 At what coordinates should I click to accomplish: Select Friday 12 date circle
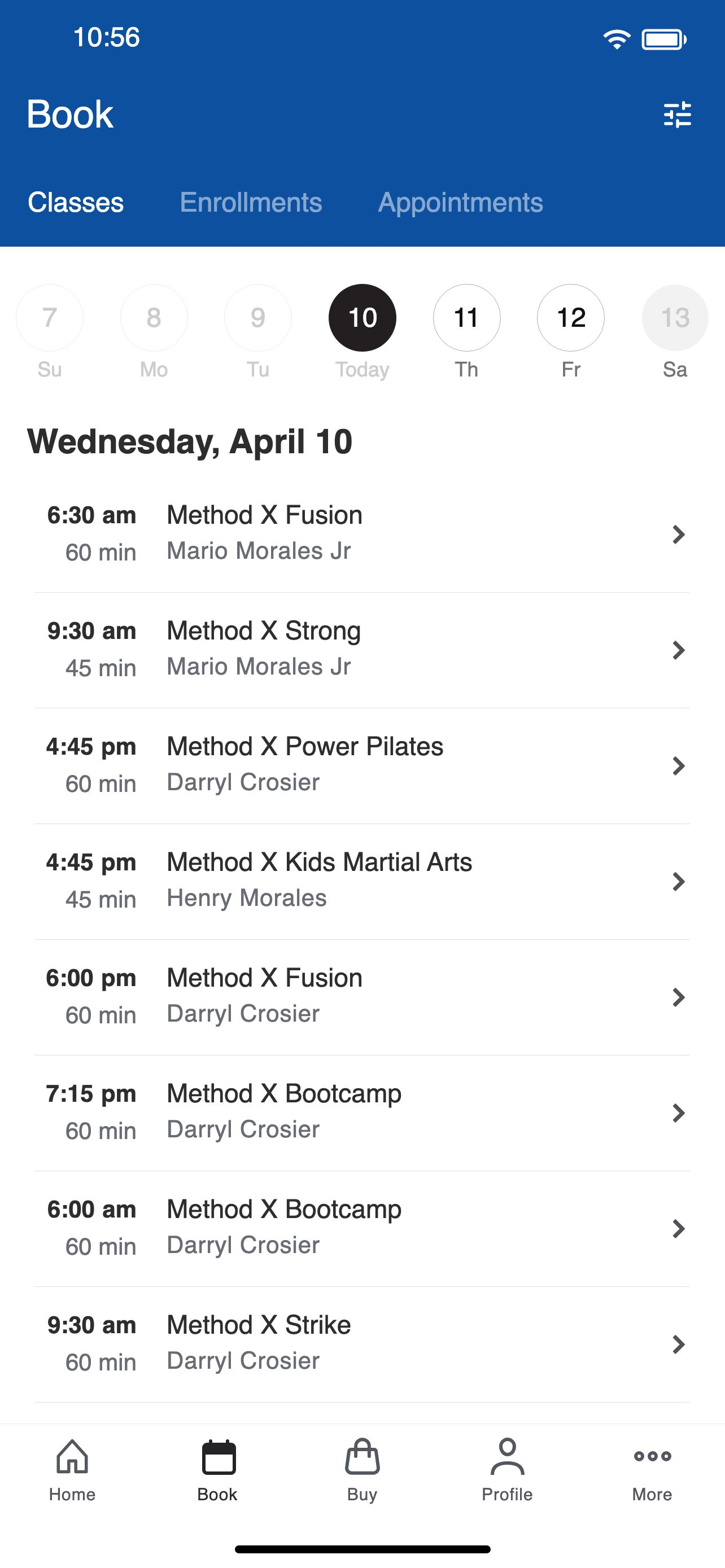click(571, 318)
